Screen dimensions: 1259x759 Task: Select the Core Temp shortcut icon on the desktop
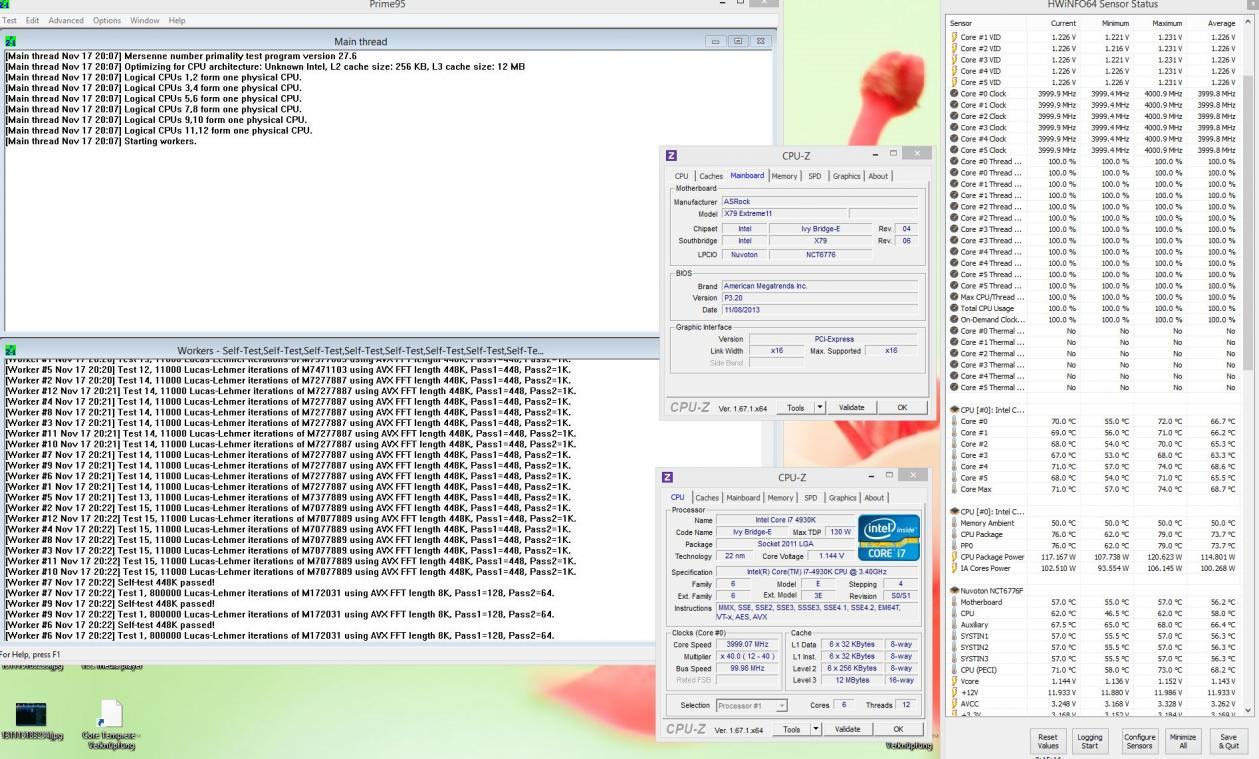click(110, 715)
